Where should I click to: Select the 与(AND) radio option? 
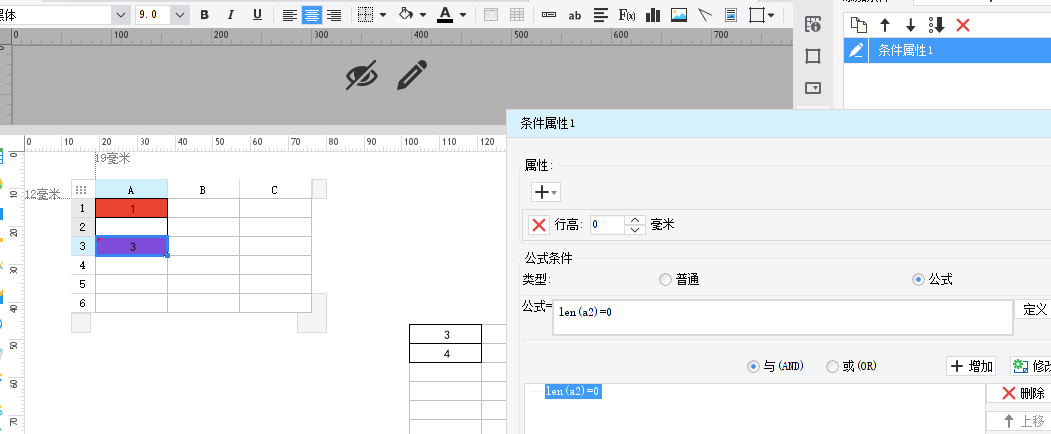[x=754, y=367]
